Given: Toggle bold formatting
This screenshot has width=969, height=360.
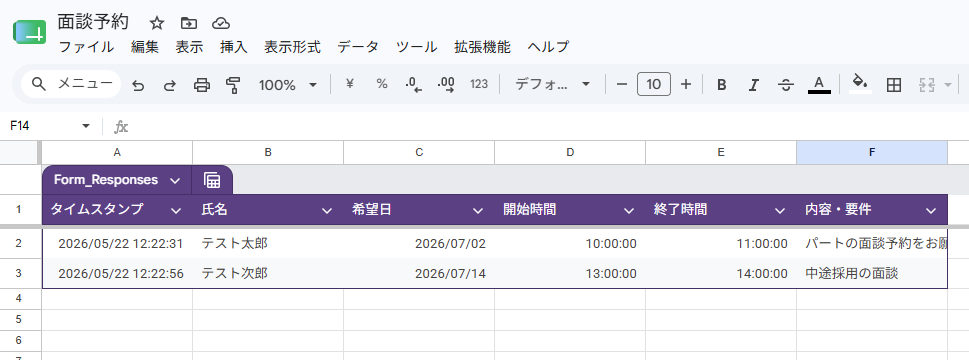Looking at the screenshot, I should (721, 85).
